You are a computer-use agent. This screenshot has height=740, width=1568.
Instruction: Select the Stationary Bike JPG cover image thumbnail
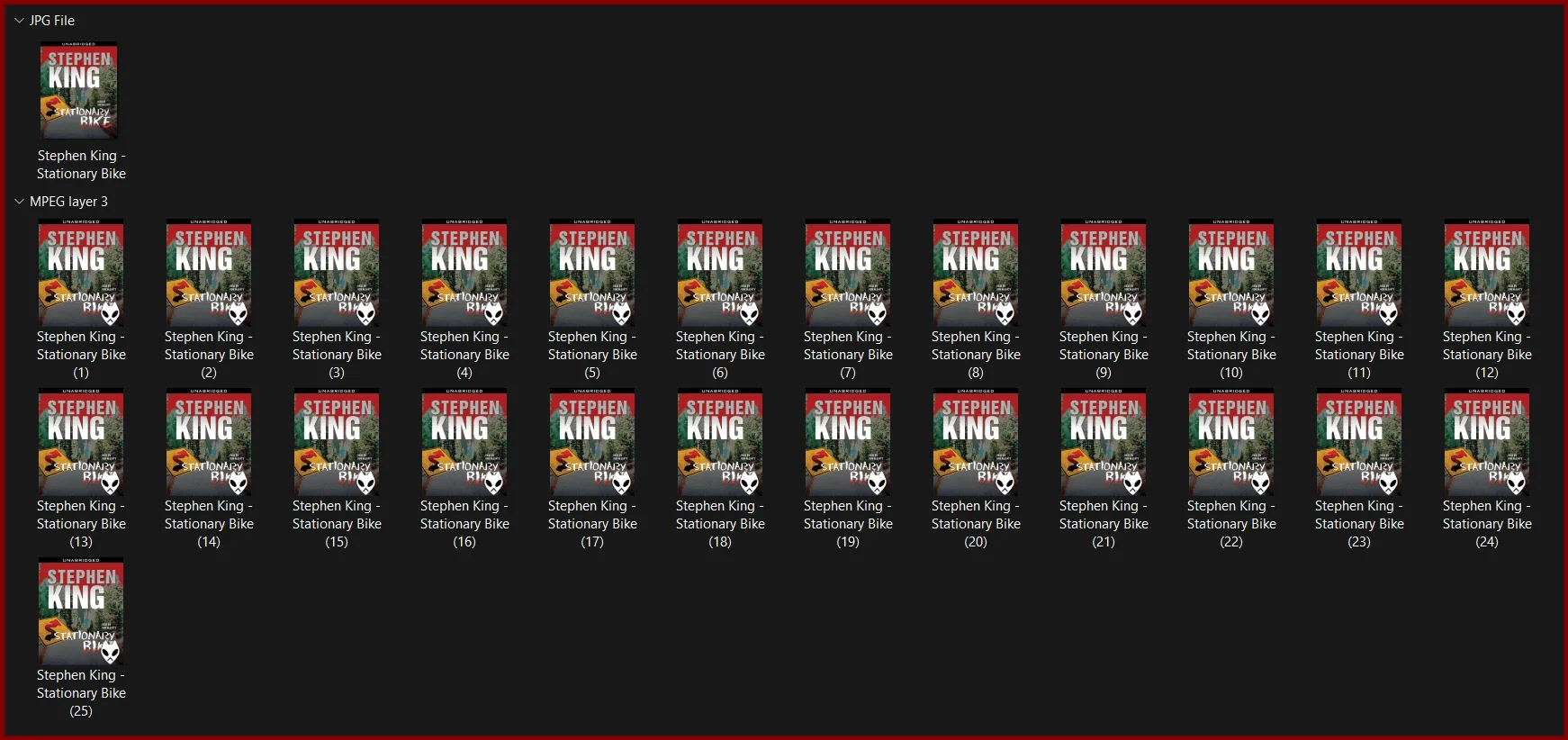(x=79, y=89)
